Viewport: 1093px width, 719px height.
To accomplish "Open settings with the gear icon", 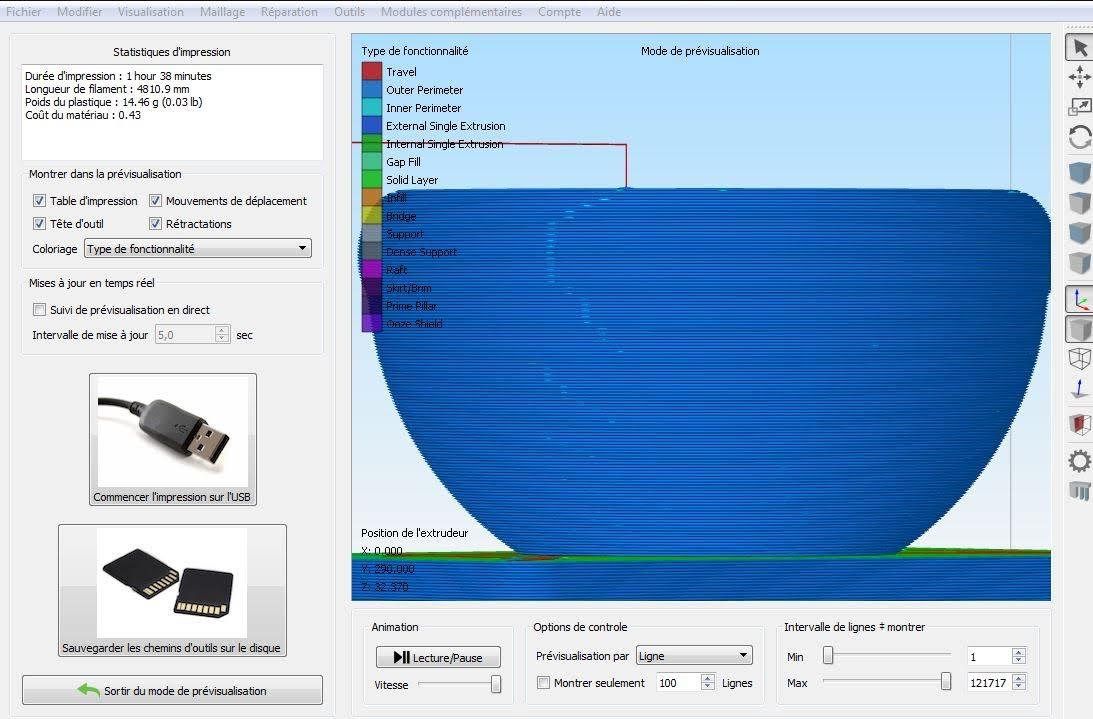I will [x=1079, y=461].
